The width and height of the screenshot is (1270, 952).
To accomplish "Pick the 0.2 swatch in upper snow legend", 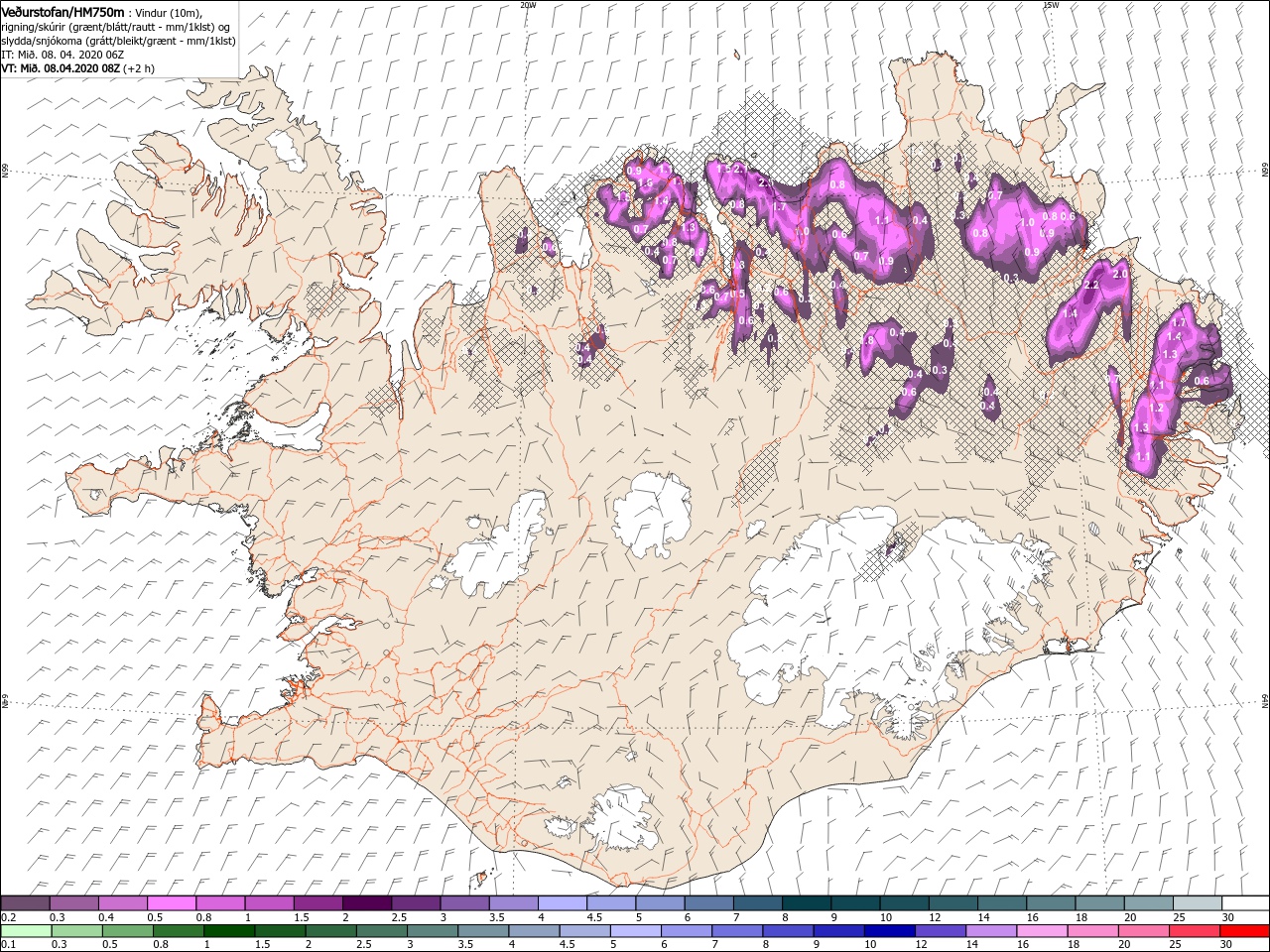I will (25, 903).
